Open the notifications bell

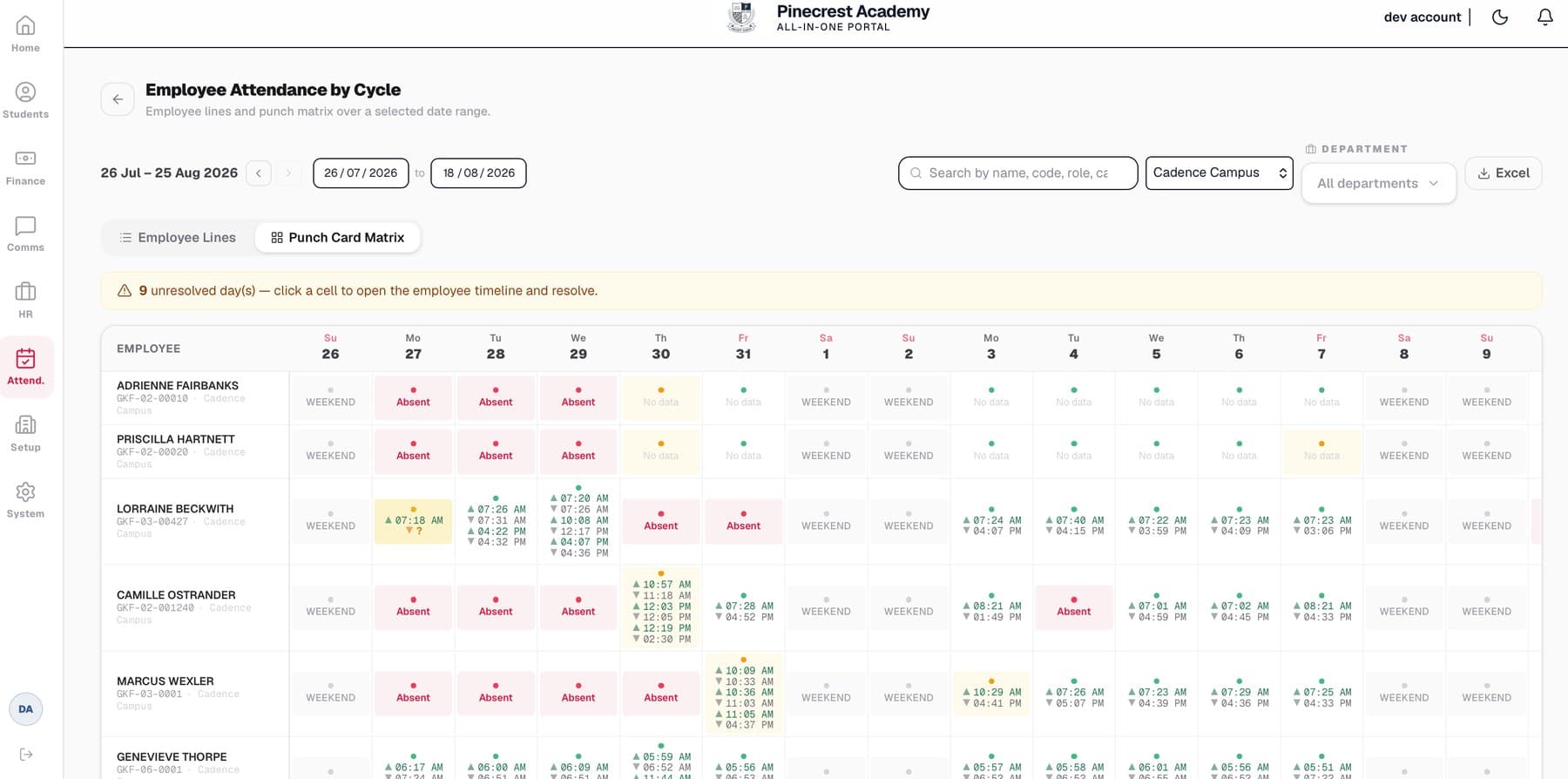click(1545, 17)
